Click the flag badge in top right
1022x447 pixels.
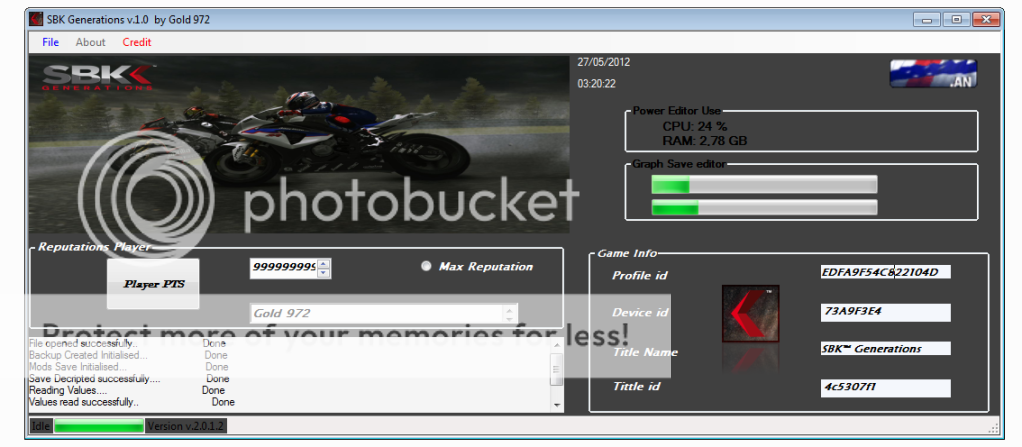933,74
